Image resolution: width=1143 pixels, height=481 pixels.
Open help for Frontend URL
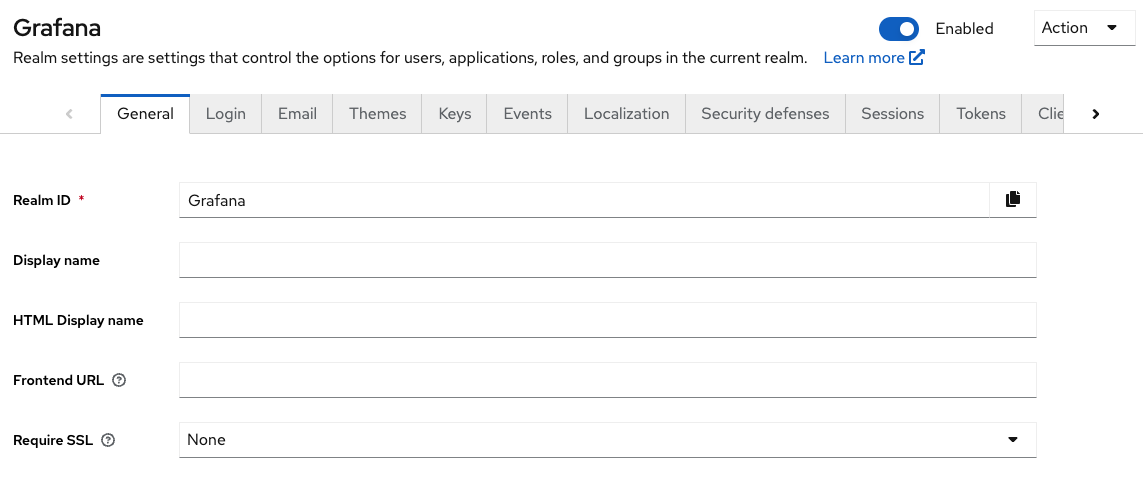pos(120,380)
